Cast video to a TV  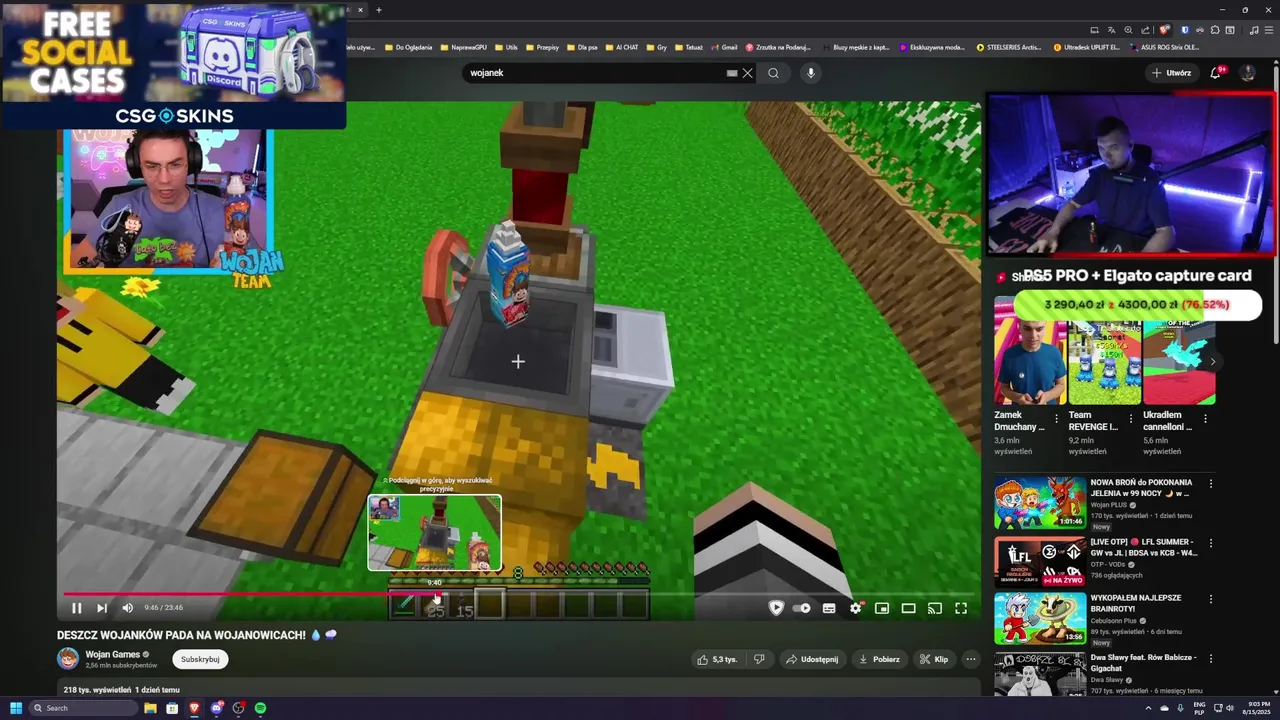(935, 608)
